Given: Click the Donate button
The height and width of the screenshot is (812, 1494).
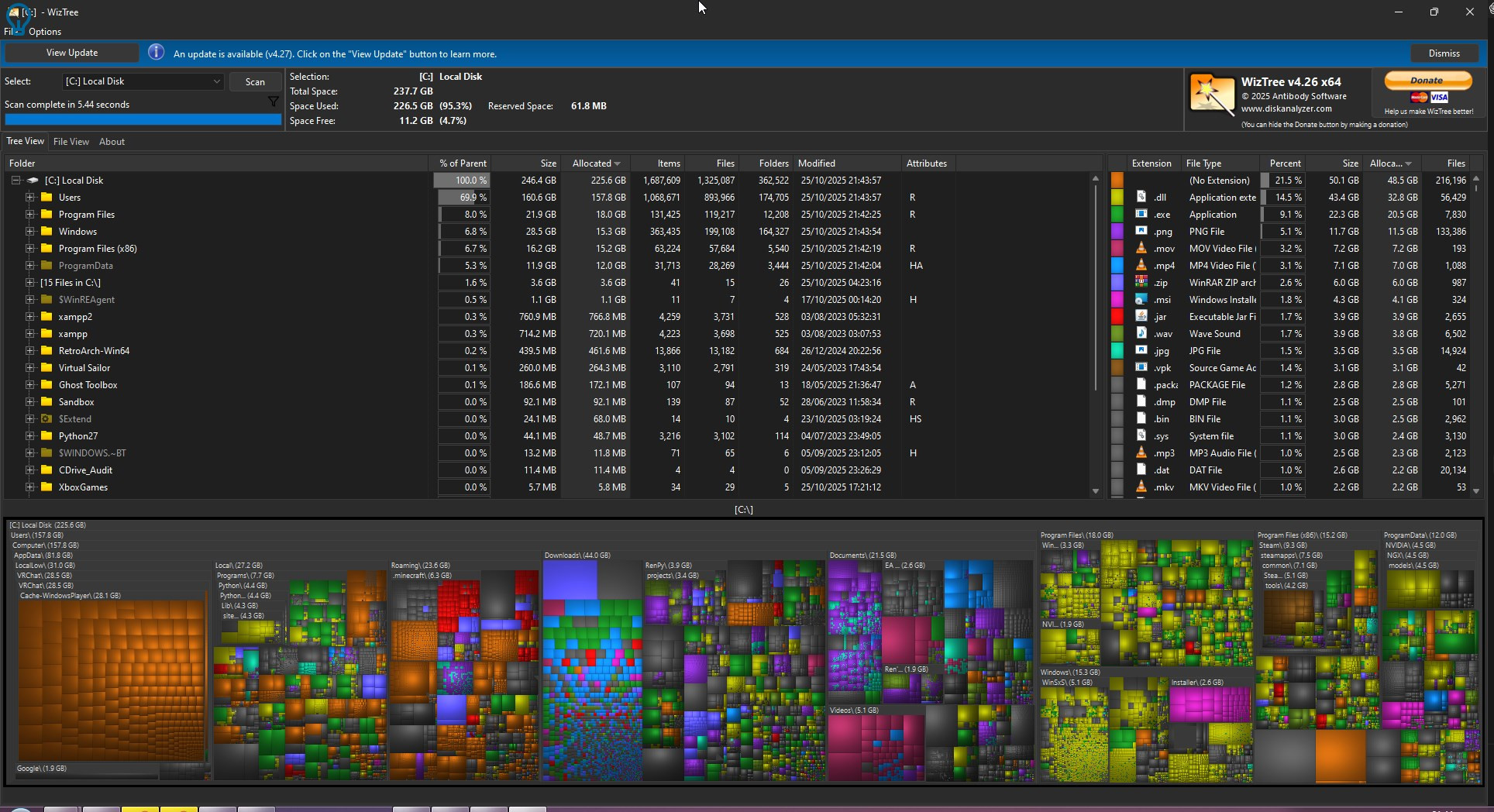Looking at the screenshot, I should pyautogui.click(x=1427, y=81).
